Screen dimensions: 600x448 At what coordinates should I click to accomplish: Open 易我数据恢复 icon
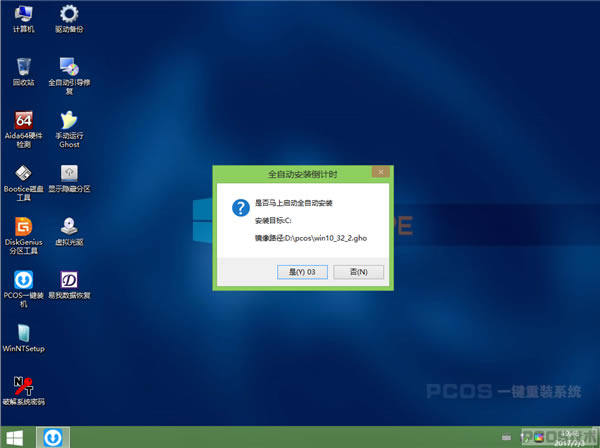pos(69,285)
